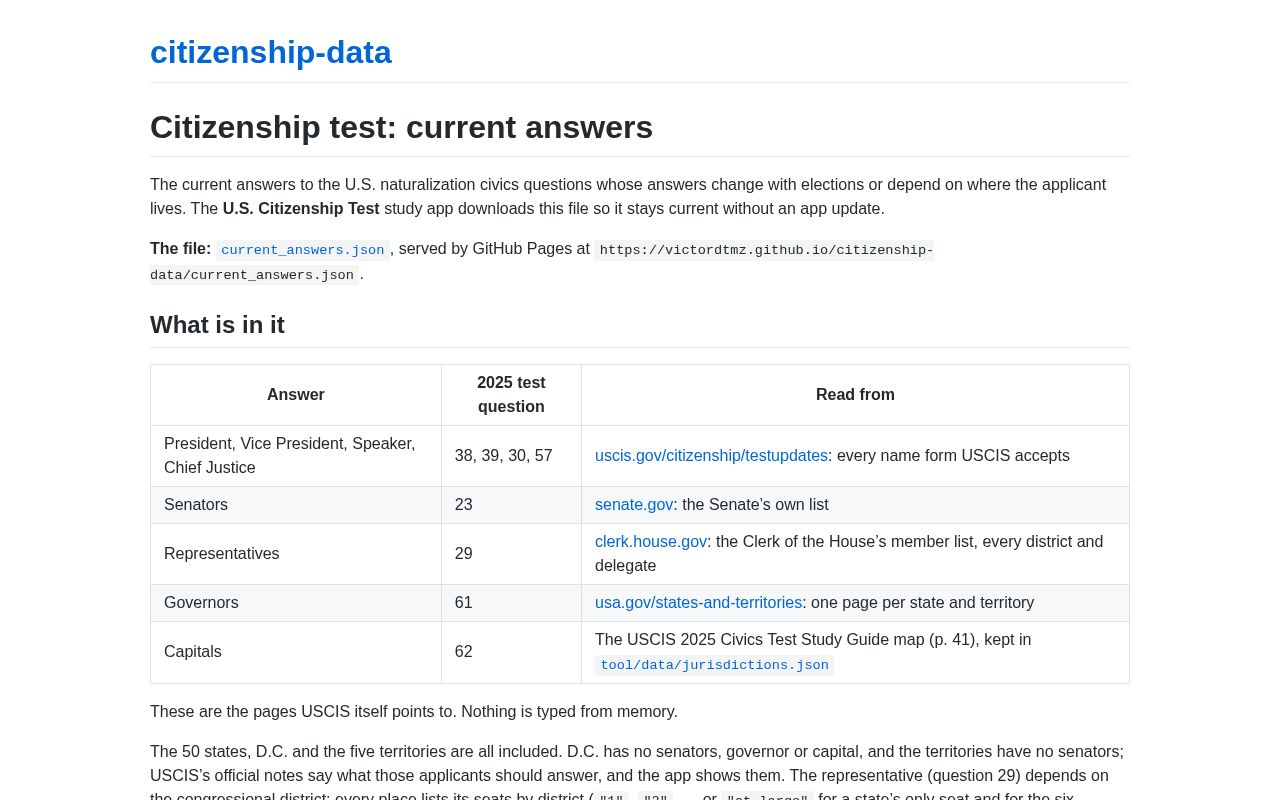
Task: Click question number 61 cell
Action: coord(511,603)
